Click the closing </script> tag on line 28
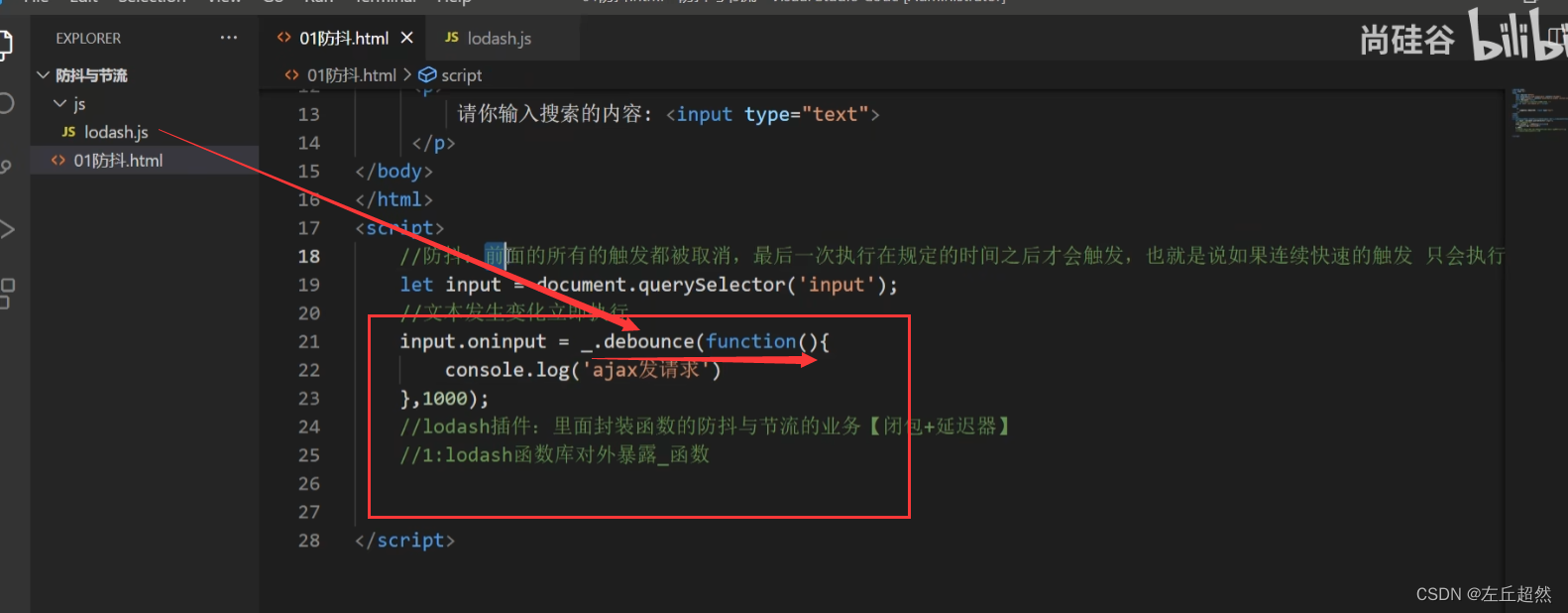This screenshot has width=1568, height=613. point(405,541)
